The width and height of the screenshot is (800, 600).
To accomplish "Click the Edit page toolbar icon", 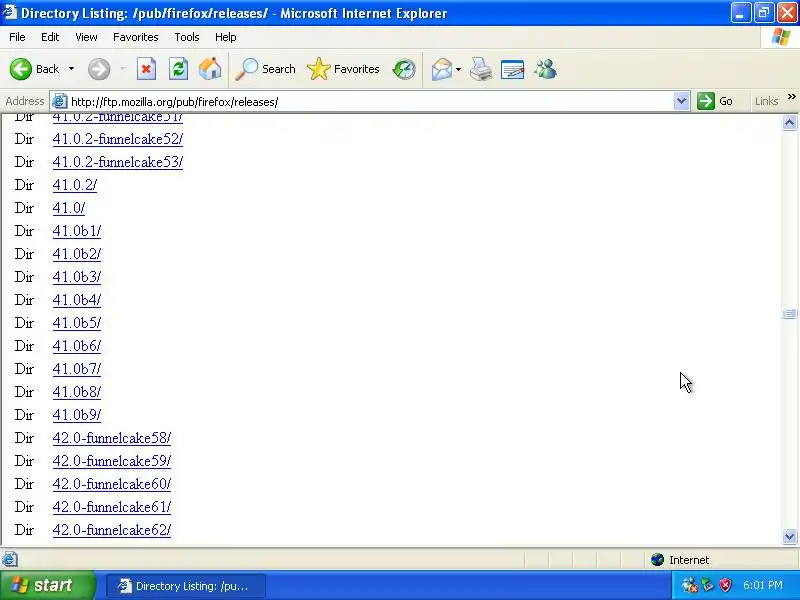I will pyautogui.click(x=513, y=69).
